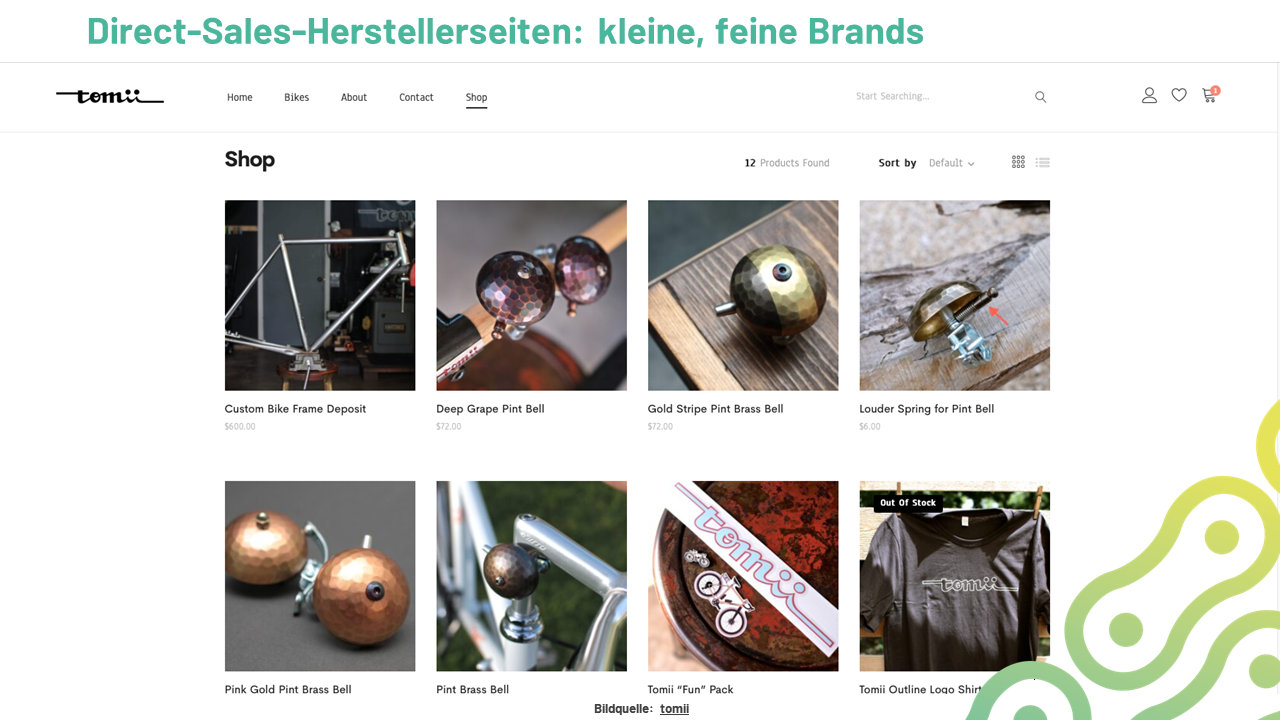Open Louder Spring for Pint Bell image
This screenshot has height=720, width=1280.
[954, 295]
